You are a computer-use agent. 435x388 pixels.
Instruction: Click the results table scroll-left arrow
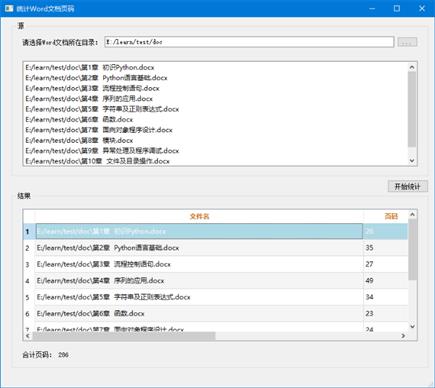coord(28,336)
